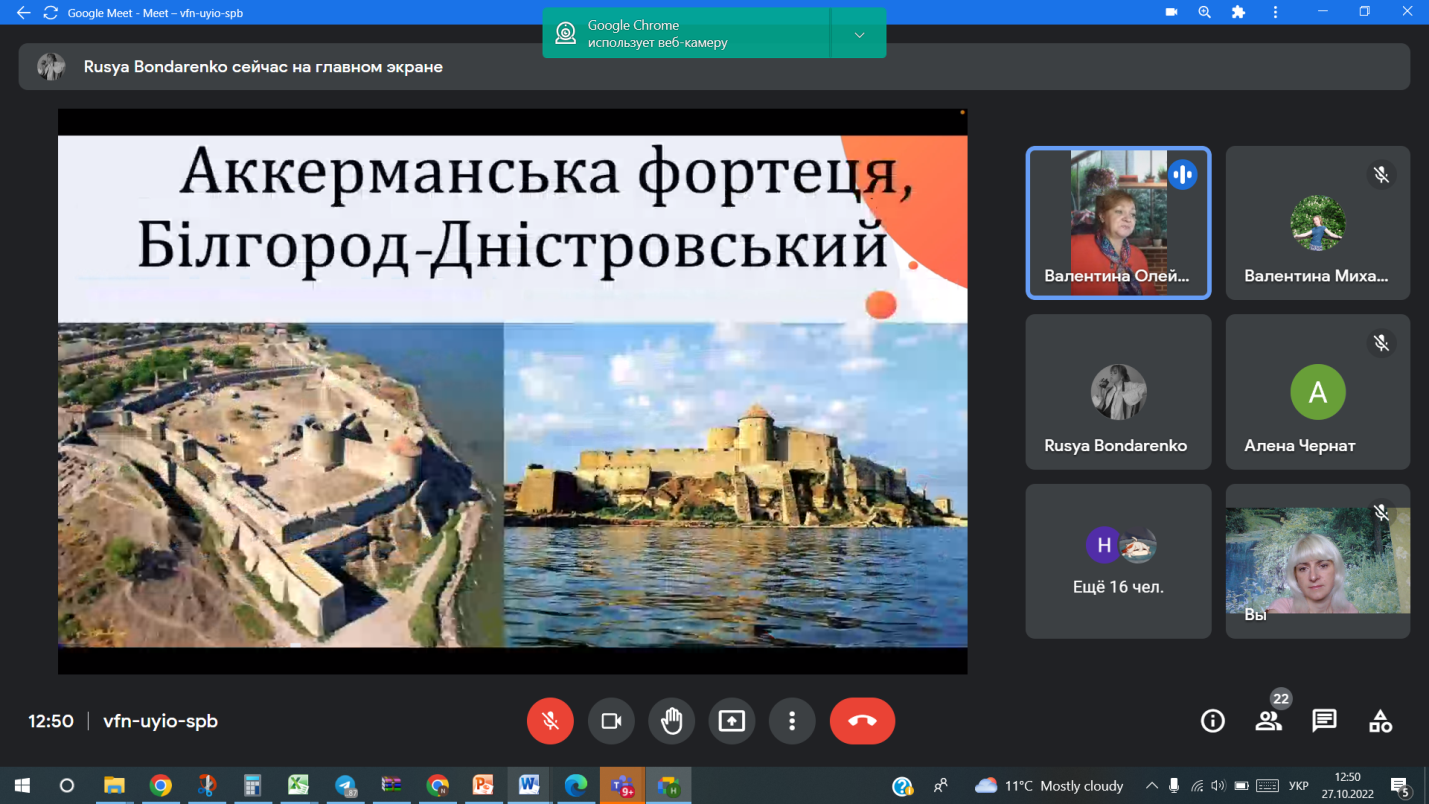
Task: Click the Present now screen share icon
Action: [732, 721]
